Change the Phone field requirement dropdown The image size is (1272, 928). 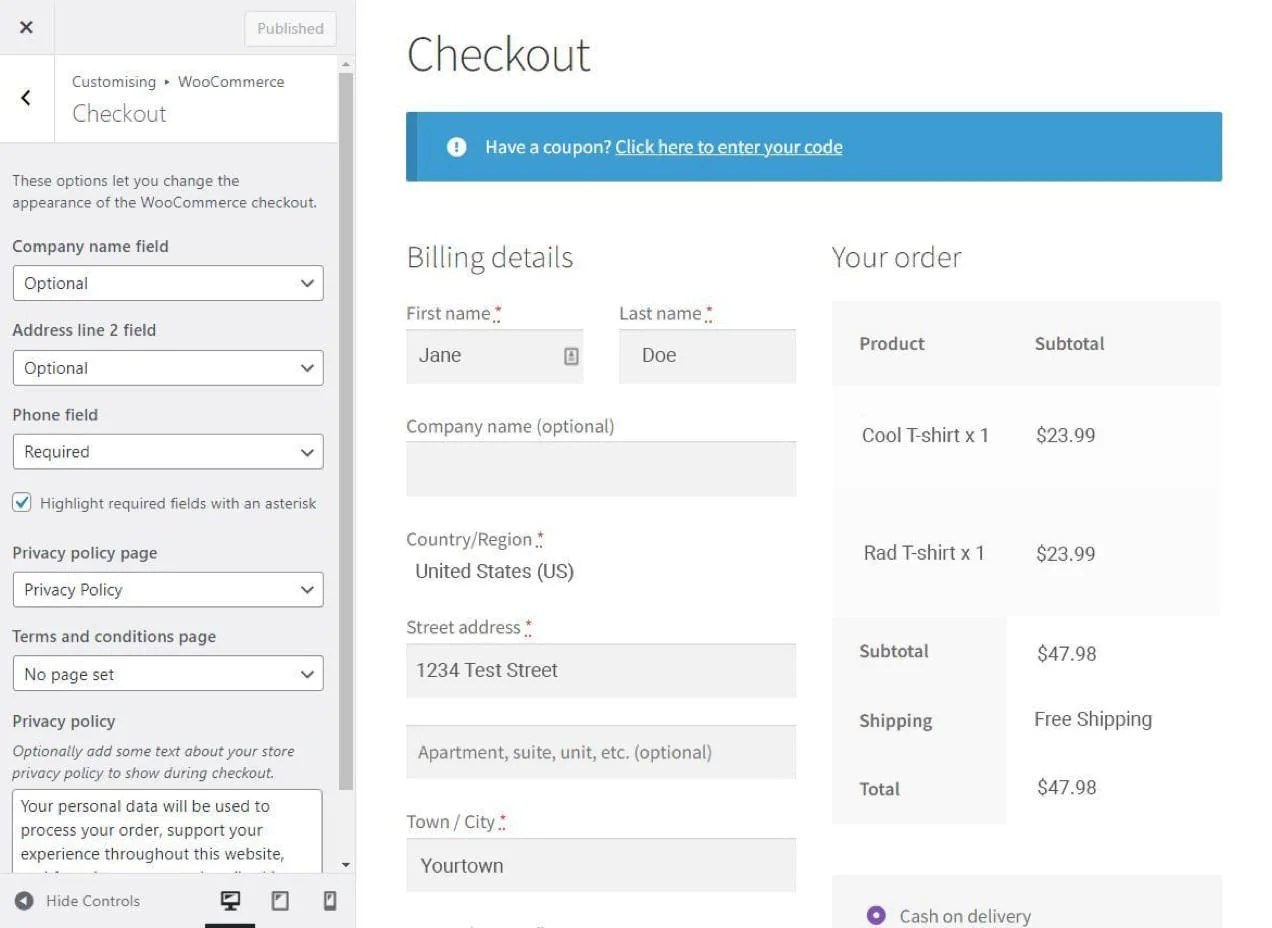click(167, 452)
